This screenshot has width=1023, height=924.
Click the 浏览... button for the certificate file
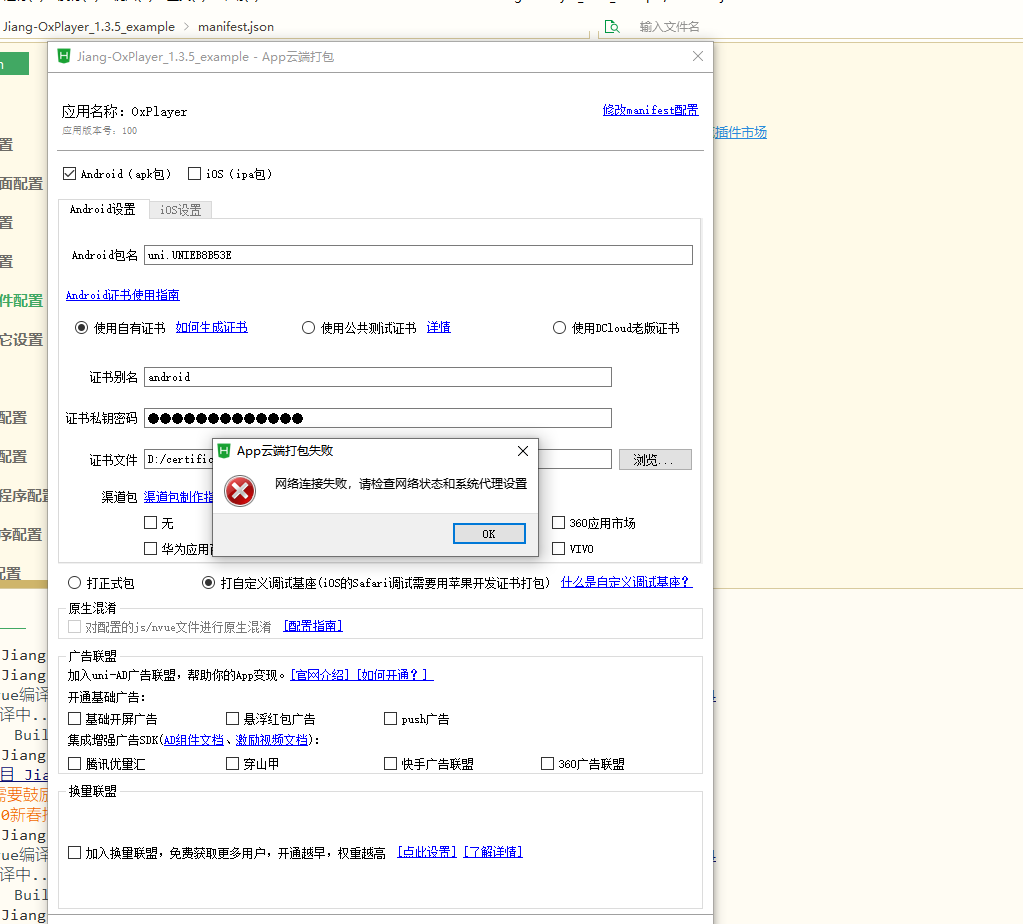[655, 460]
